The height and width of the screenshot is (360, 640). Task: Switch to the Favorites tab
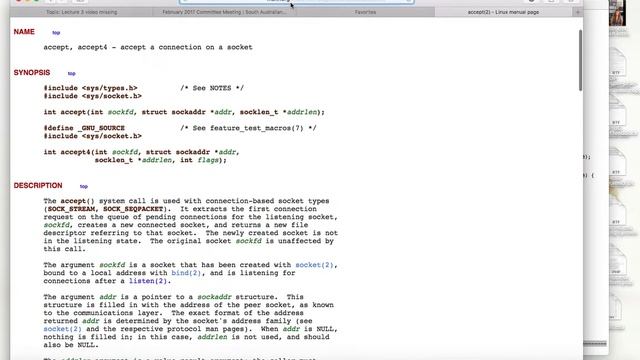(x=365, y=12)
